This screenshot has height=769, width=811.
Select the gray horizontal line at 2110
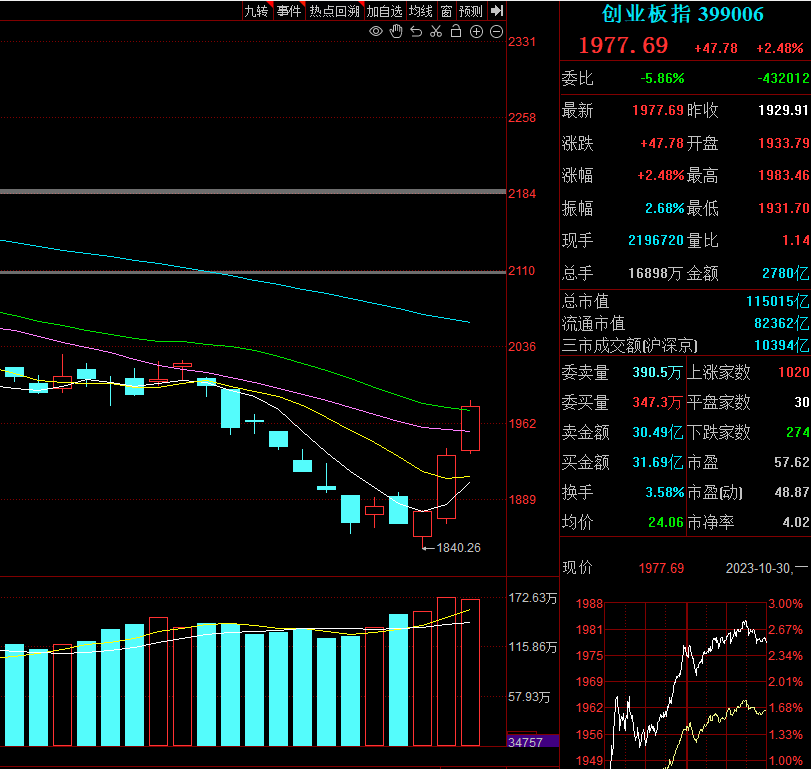[x=253, y=272]
